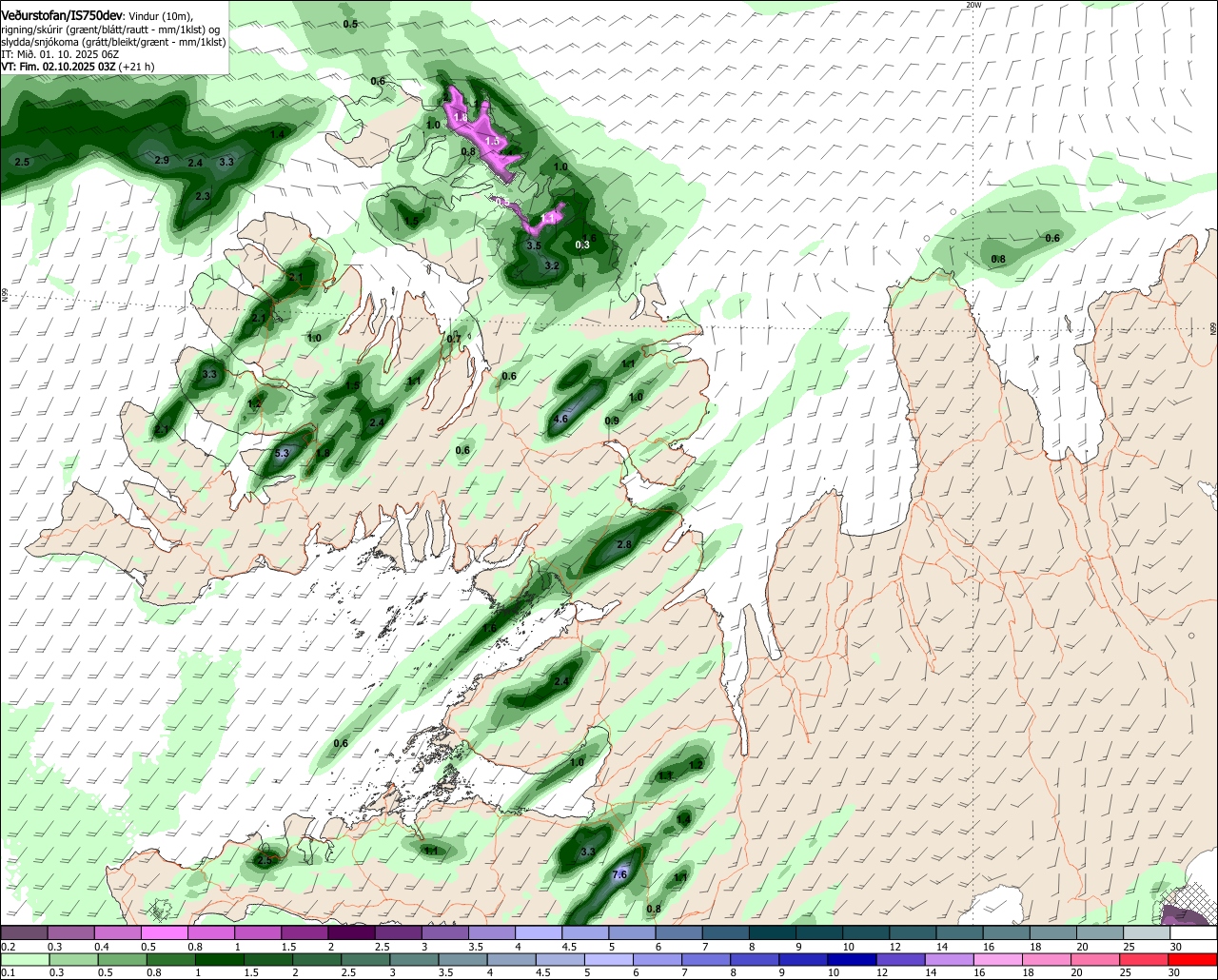Click the '(+21 h)' forecast offset text

click(137, 67)
